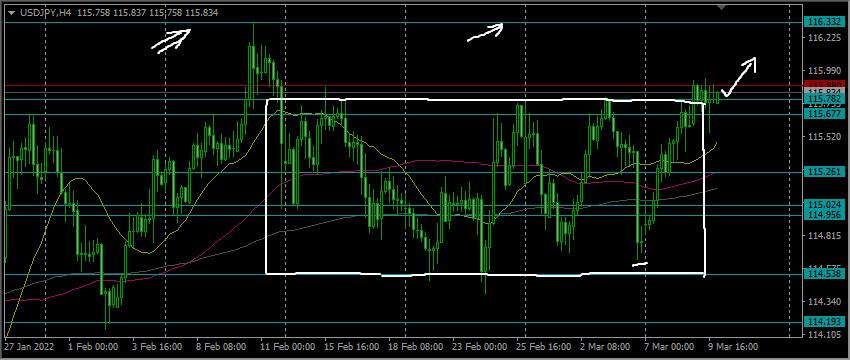Select the 115.677 horizontal line label
The image size is (850, 360).
[x=822, y=114]
